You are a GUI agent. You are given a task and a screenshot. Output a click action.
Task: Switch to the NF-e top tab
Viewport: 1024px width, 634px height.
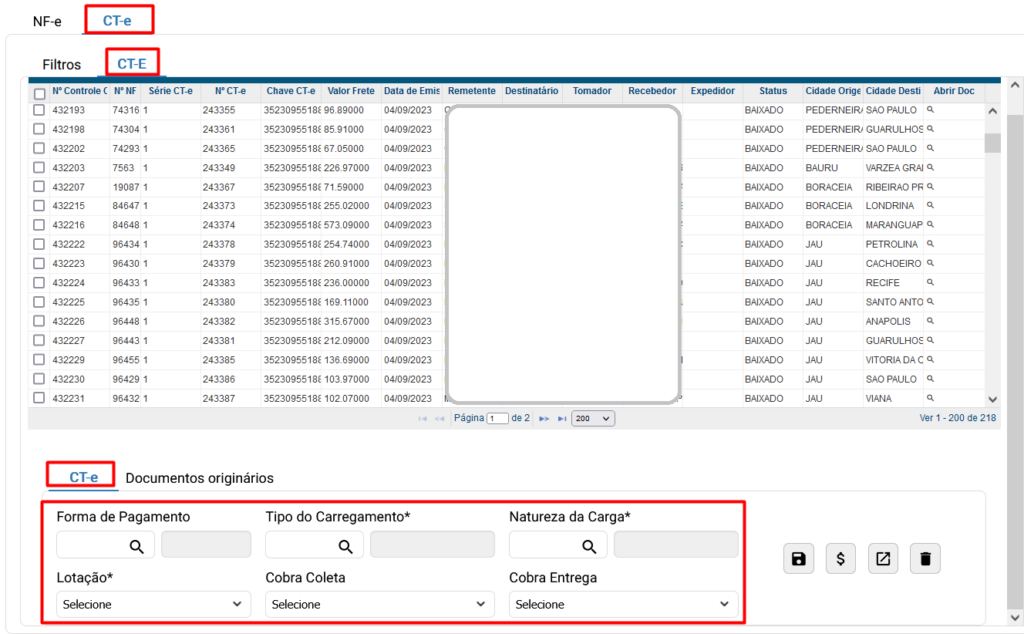click(47, 21)
